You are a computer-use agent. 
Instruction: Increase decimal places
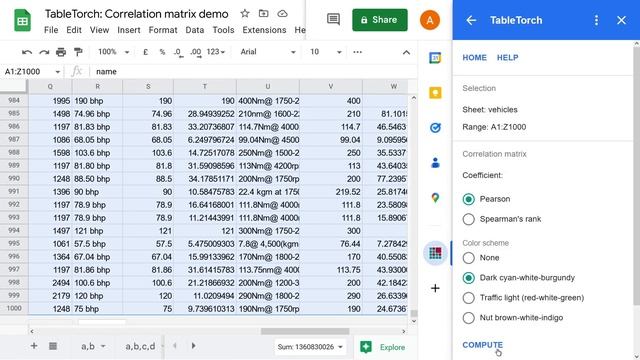point(196,52)
